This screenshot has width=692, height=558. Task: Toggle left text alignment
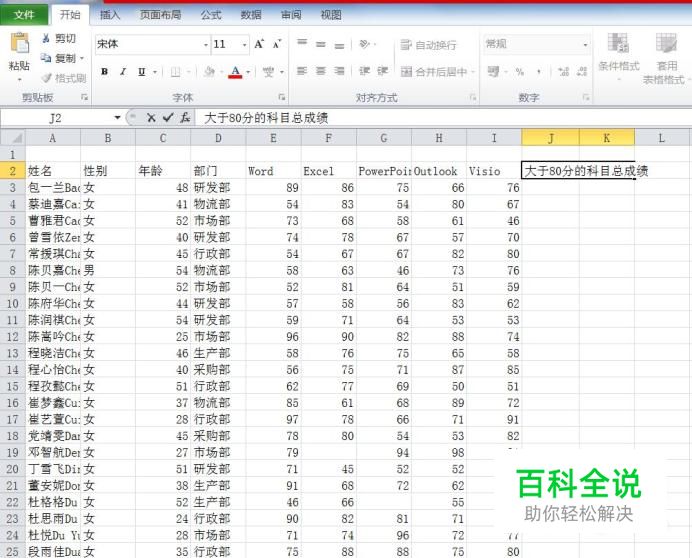coord(302,71)
